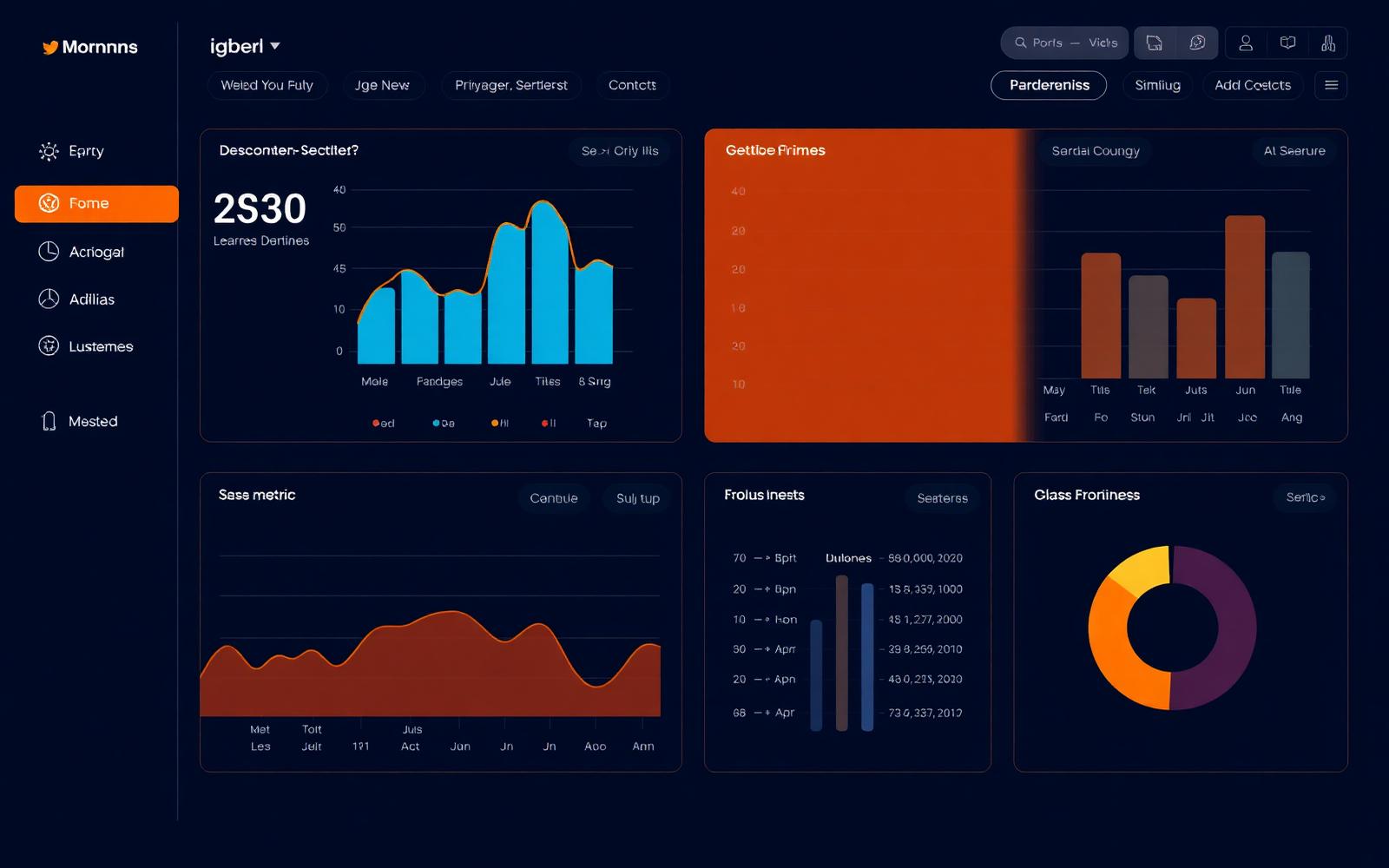1389x868 pixels.
Task: Toggle the red 'll' legend item
Action: click(x=549, y=424)
